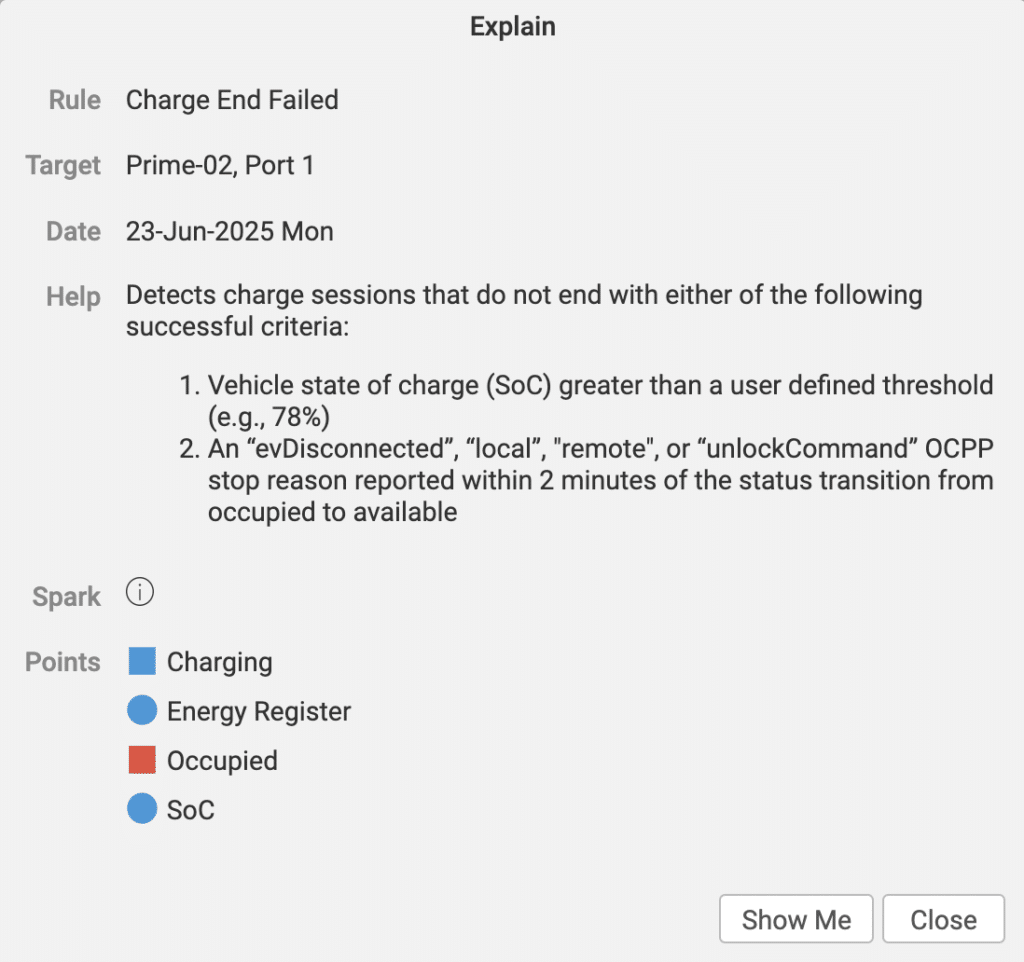Click the Explain dialog title
Image resolution: width=1024 pixels, height=962 pixels.
(512, 26)
